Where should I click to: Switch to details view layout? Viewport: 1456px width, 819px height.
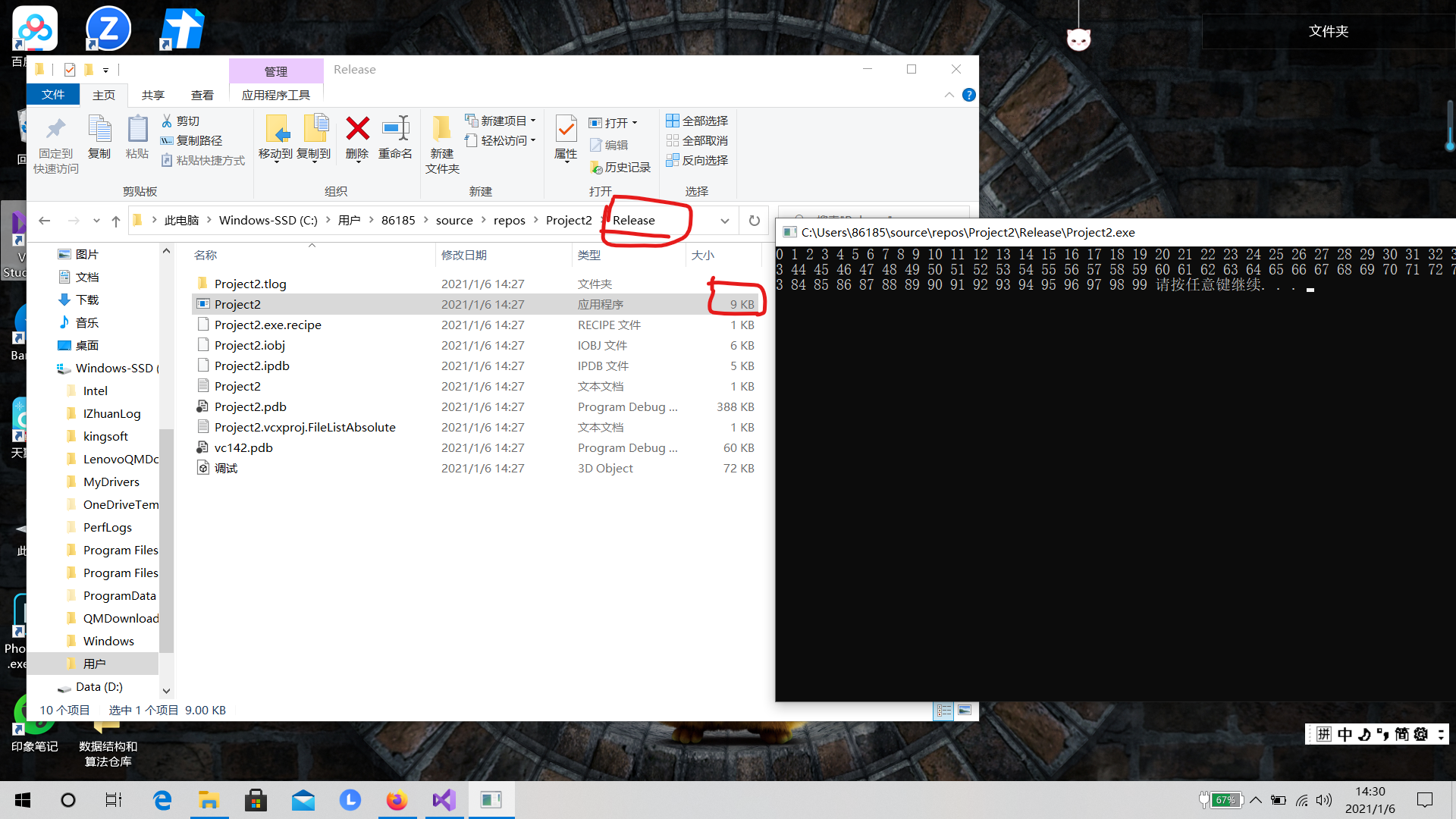pos(943,711)
